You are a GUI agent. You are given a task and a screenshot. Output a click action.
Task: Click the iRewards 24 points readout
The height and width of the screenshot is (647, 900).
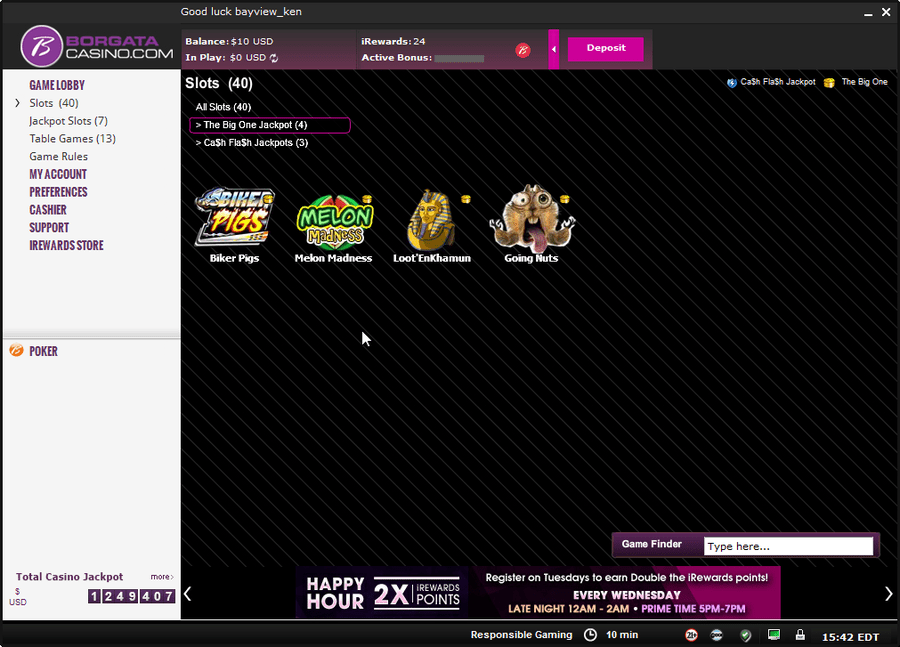[393, 42]
